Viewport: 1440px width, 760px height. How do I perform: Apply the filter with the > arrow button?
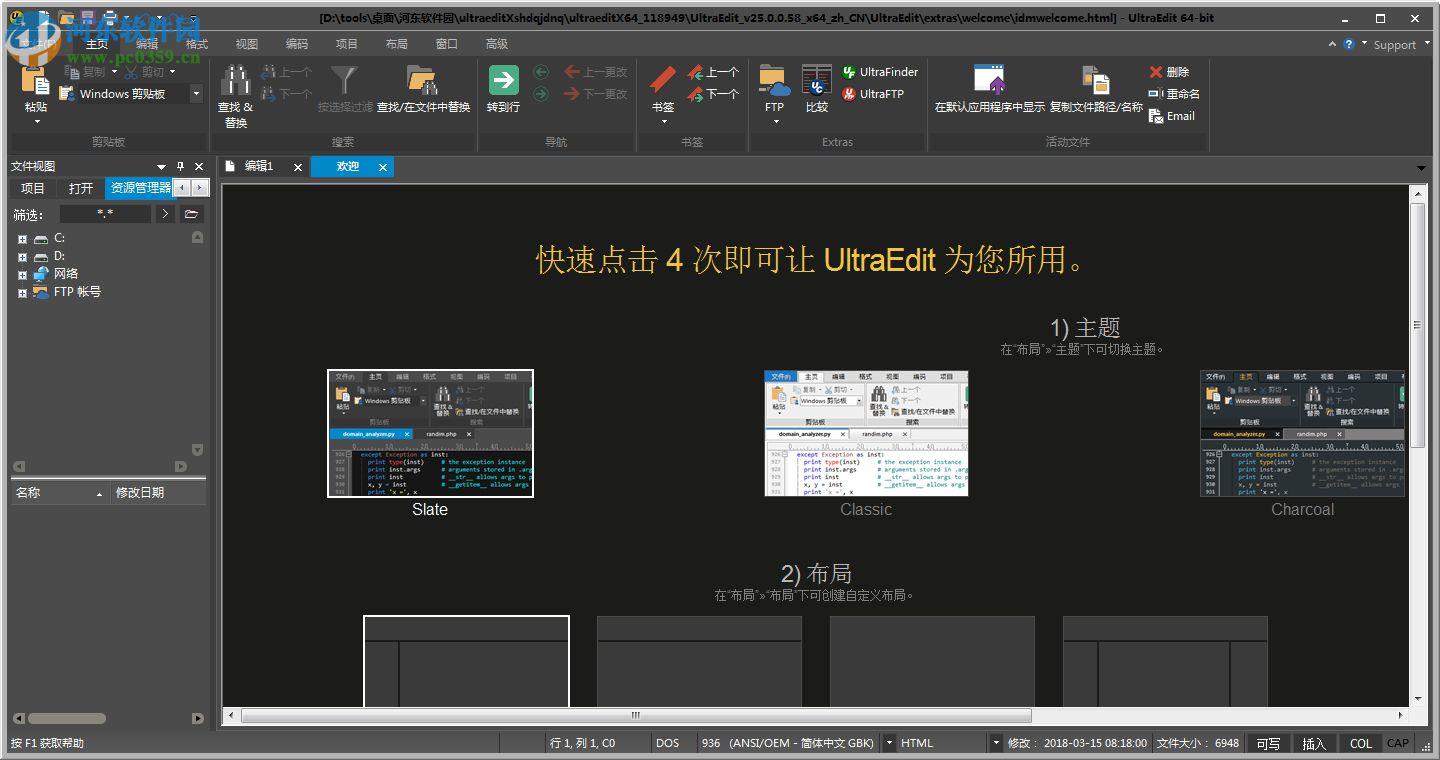coord(166,214)
